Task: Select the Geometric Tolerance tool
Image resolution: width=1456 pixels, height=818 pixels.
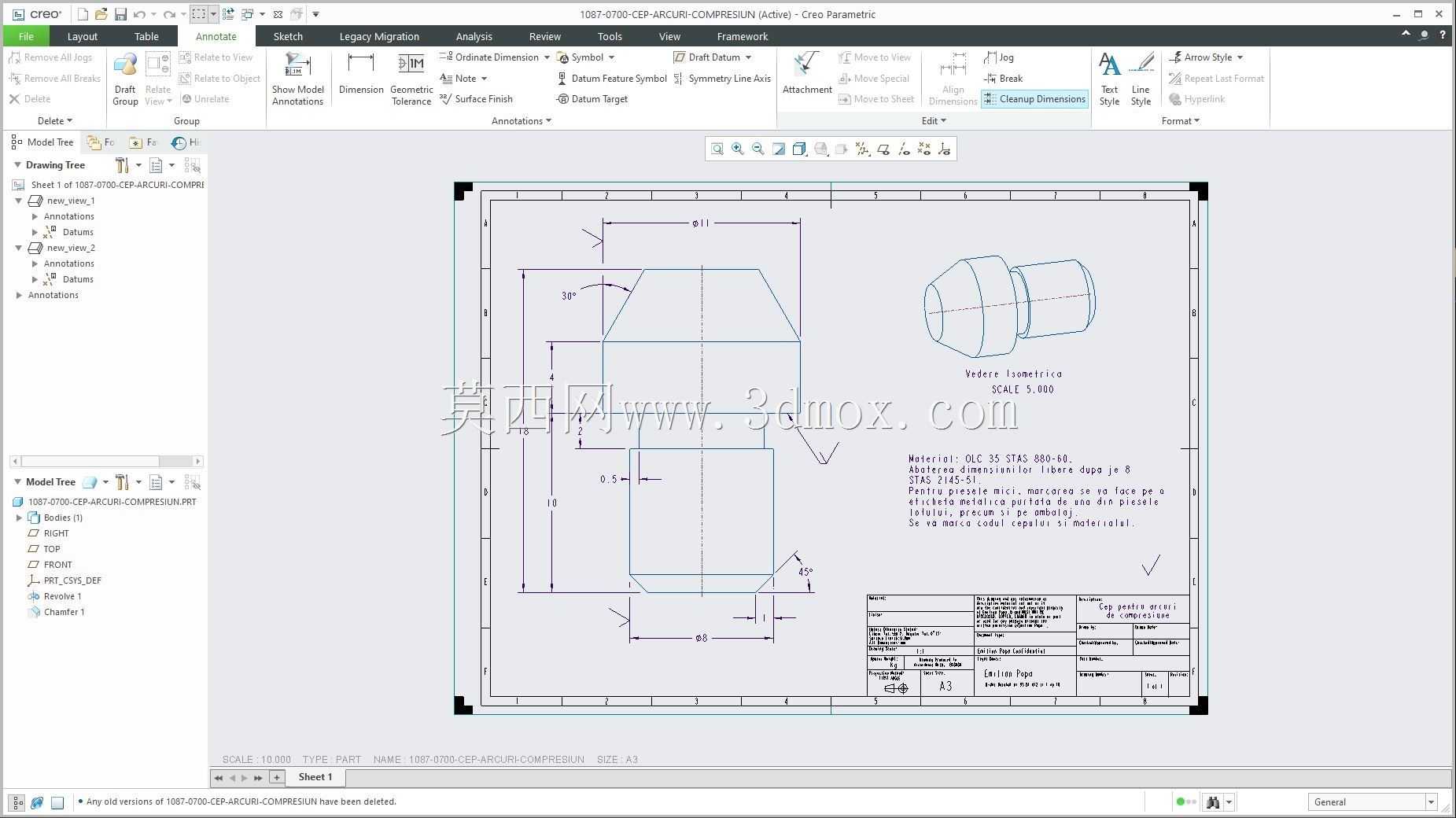Action: point(411,79)
